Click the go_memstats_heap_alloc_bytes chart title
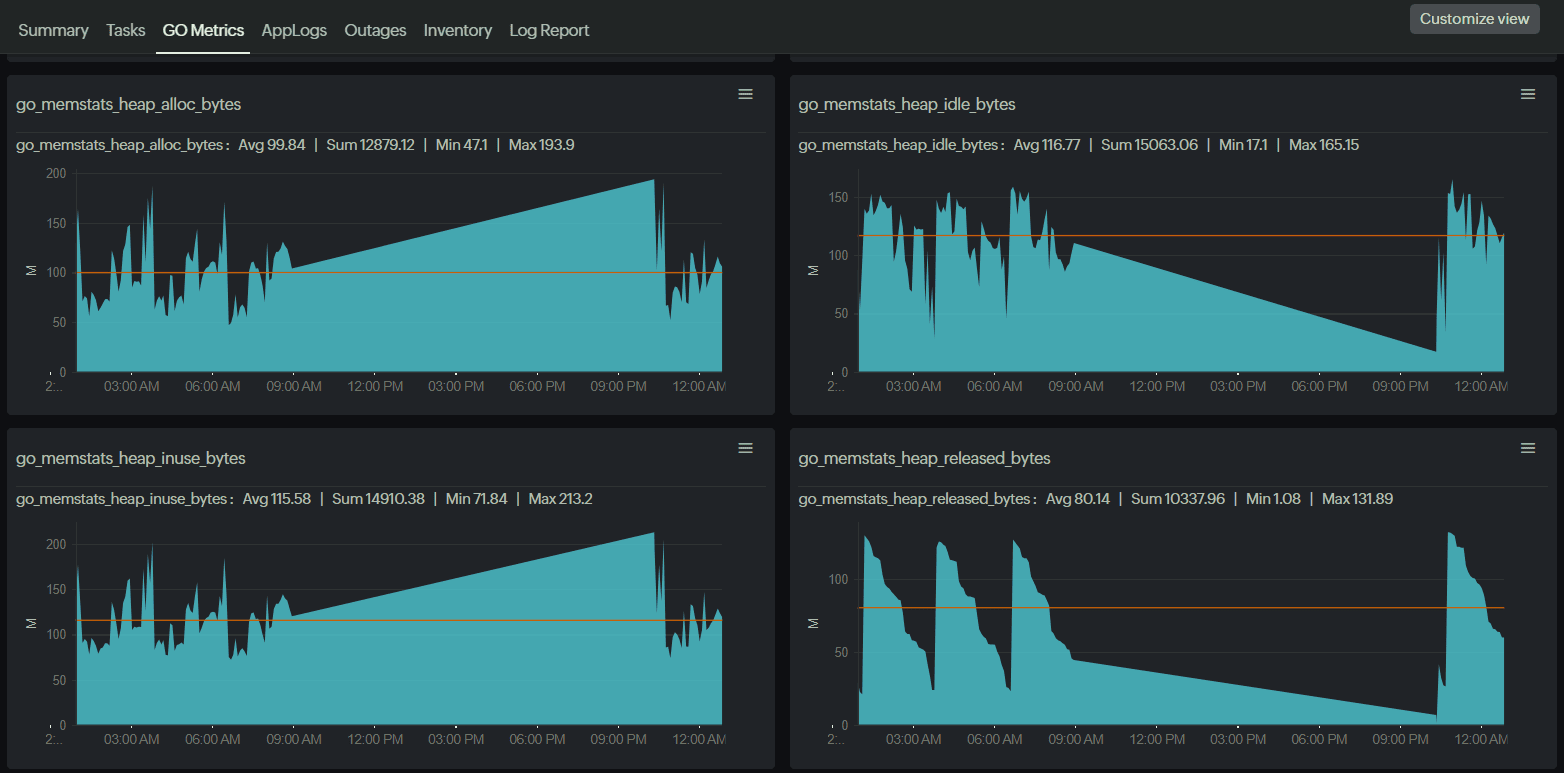This screenshot has height=773, width=1564. tap(129, 104)
